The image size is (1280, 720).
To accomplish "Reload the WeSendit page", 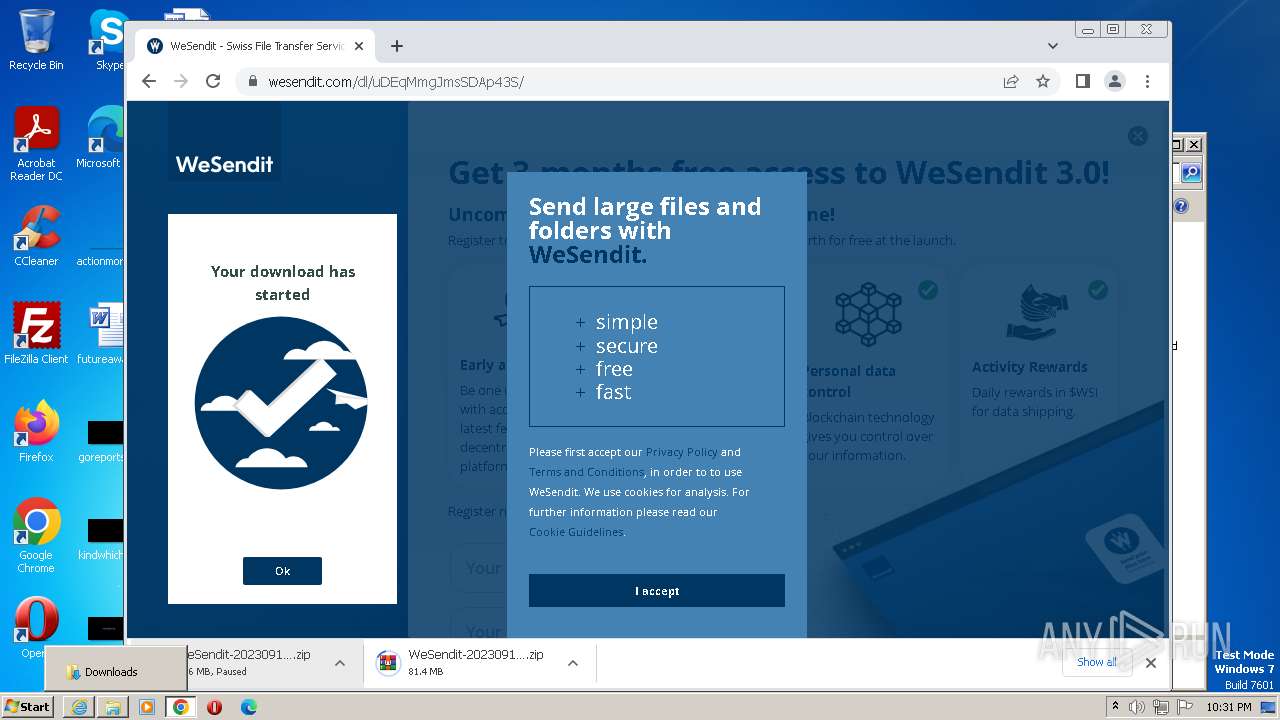I will (x=213, y=82).
